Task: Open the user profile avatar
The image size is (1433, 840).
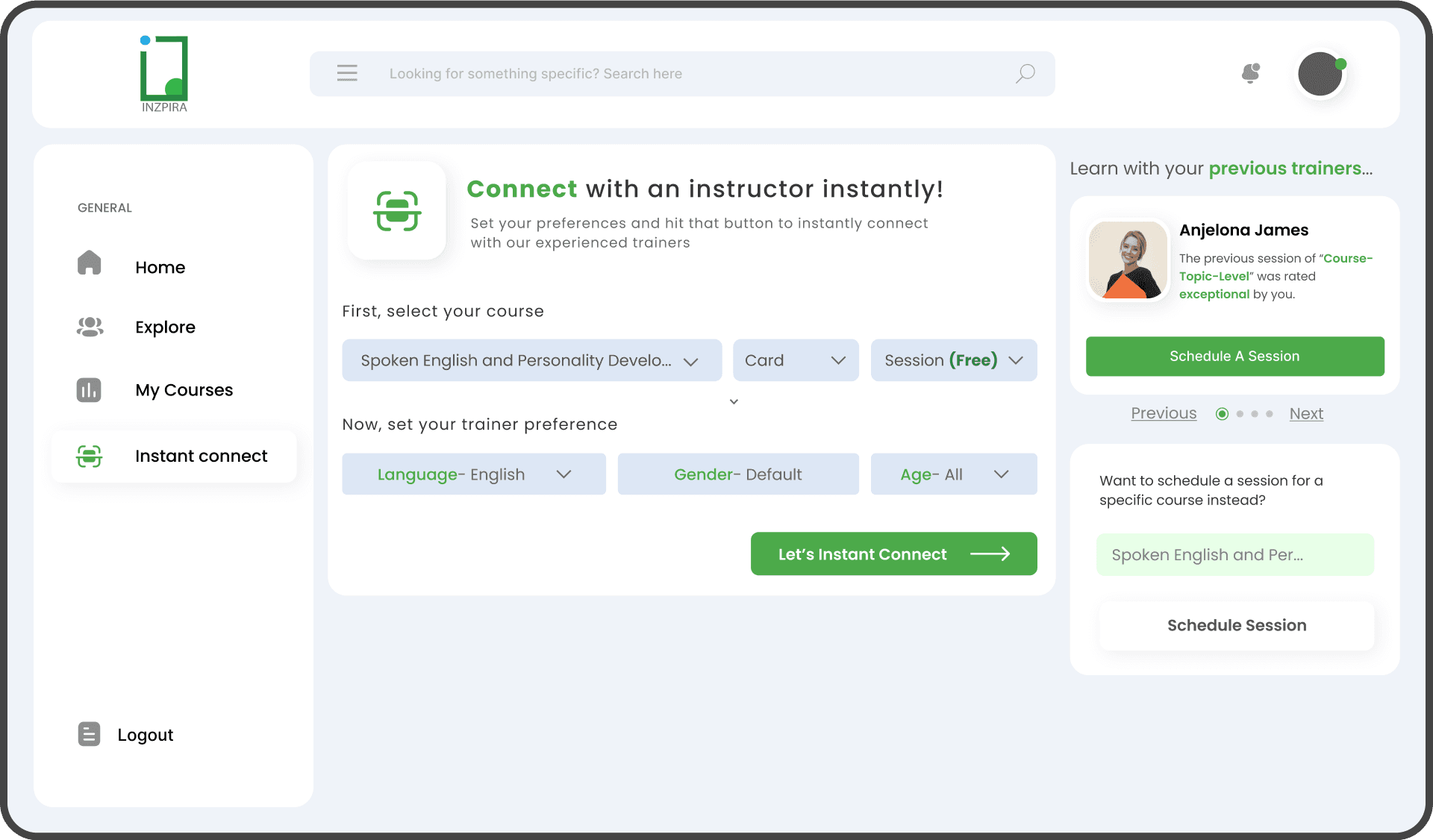Action: click(x=1320, y=74)
